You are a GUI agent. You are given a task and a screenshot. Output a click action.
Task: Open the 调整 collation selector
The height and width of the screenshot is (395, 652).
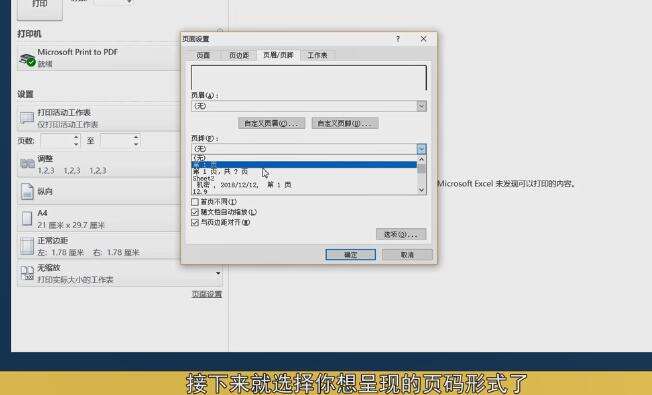[99, 164]
